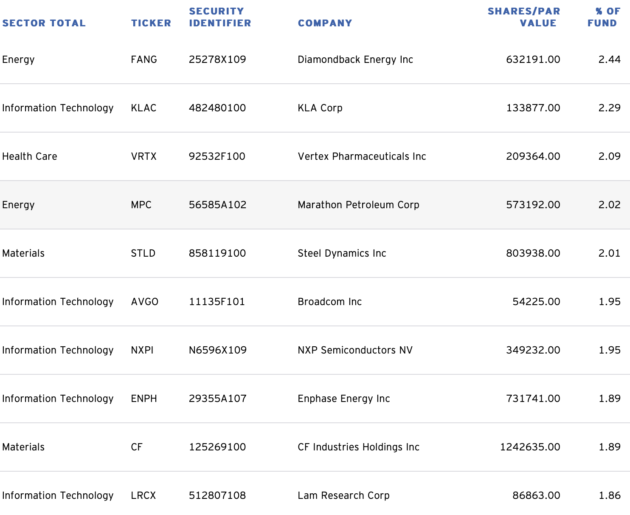The width and height of the screenshot is (630, 515).
Task: Select Health Care sector cell
Action: click(x=29, y=156)
